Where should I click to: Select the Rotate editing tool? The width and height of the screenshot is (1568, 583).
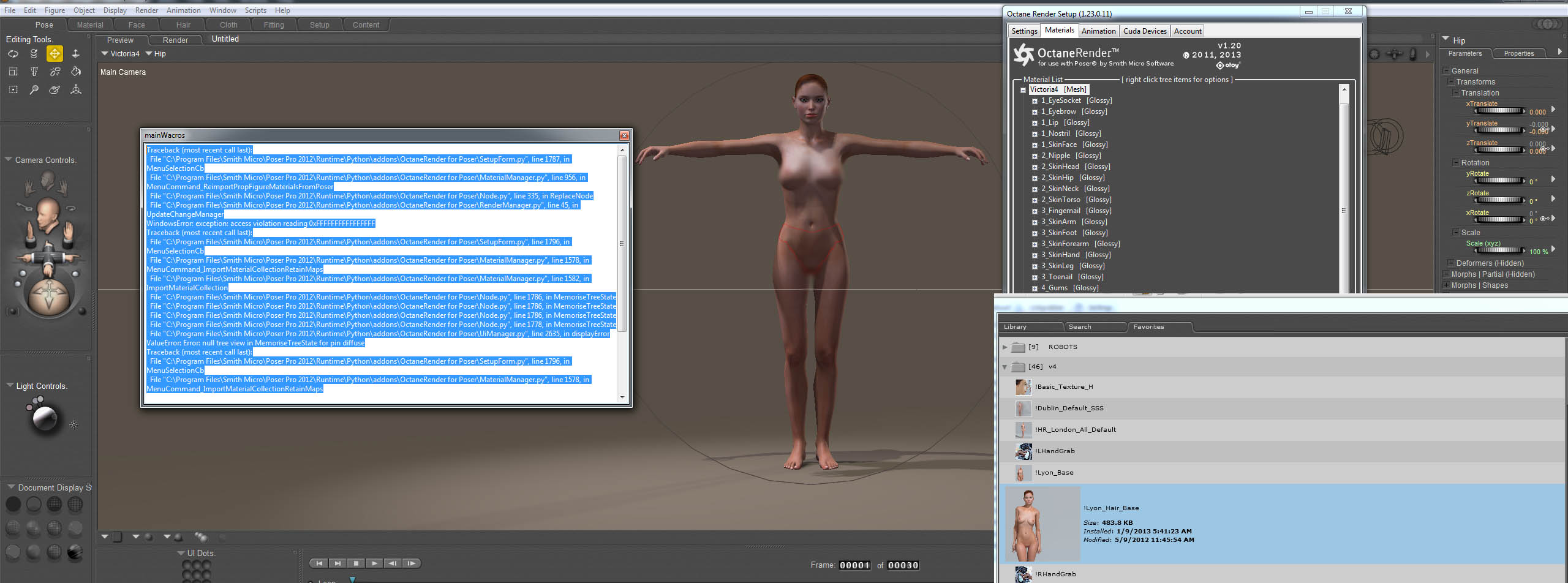(13, 54)
